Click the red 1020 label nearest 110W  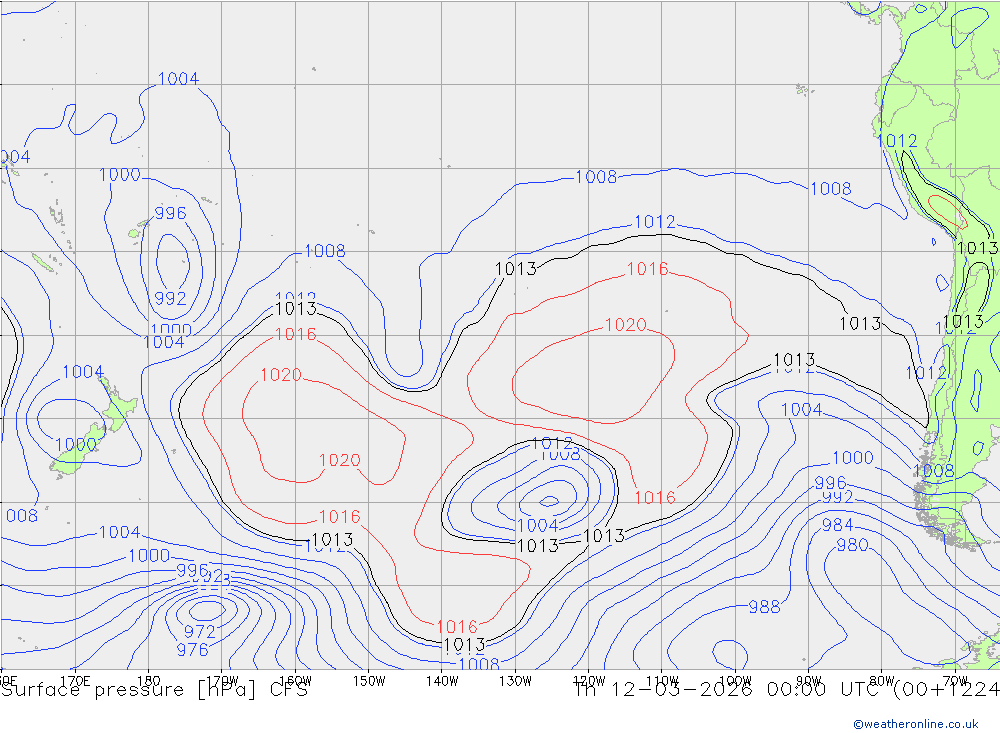[625, 325]
